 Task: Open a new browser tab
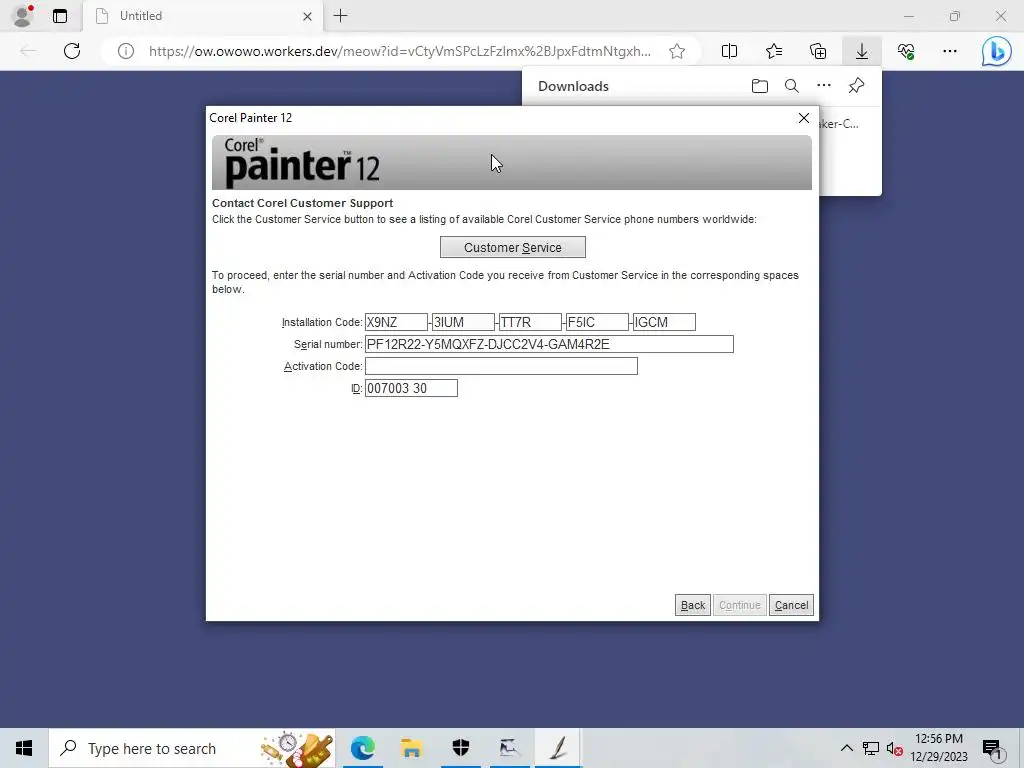(x=341, y=16)
